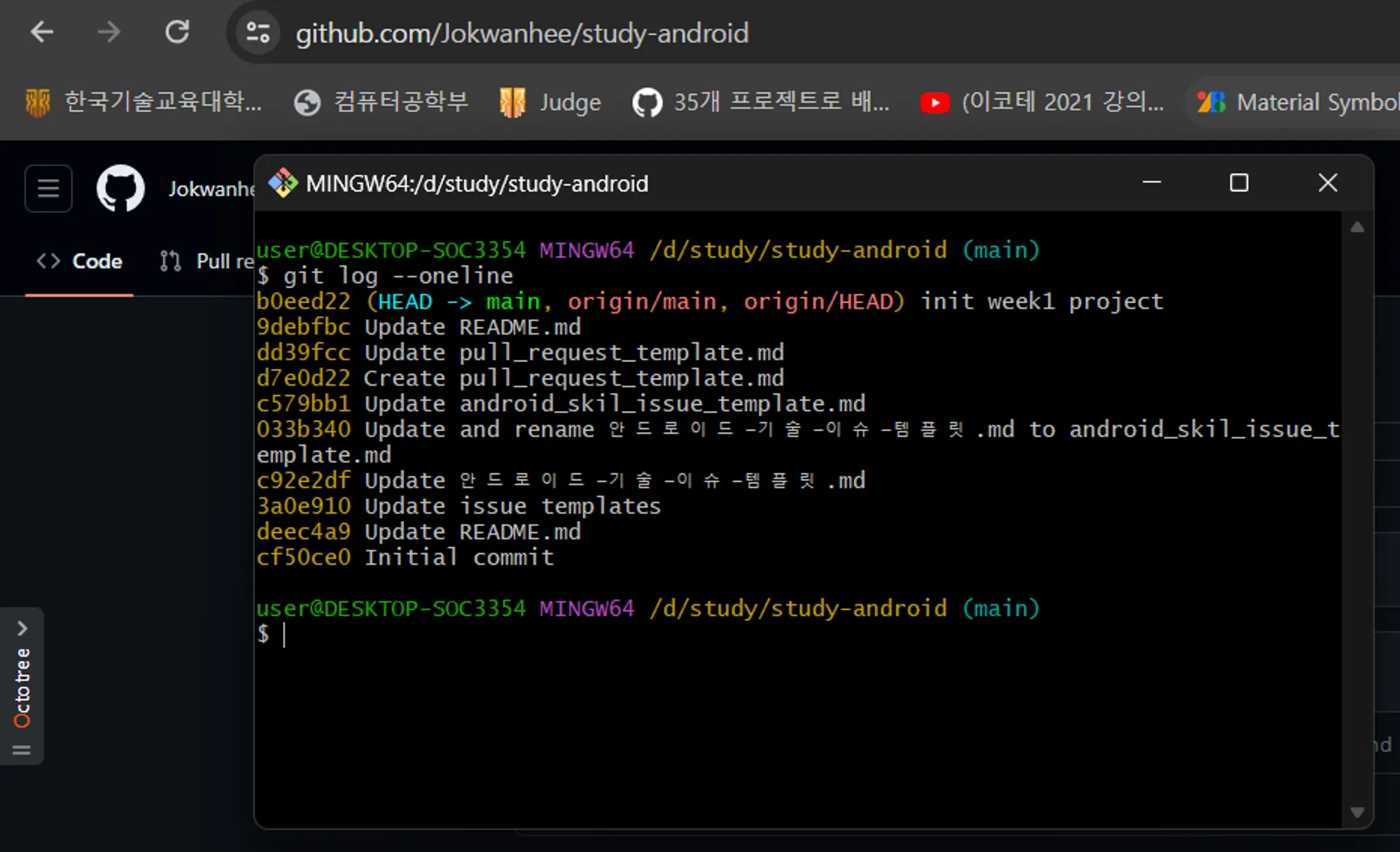This screenshot has height=852, width=1400.
Task: Click commit hash c92e2df in terminal
Action: (x=303, y=480)
